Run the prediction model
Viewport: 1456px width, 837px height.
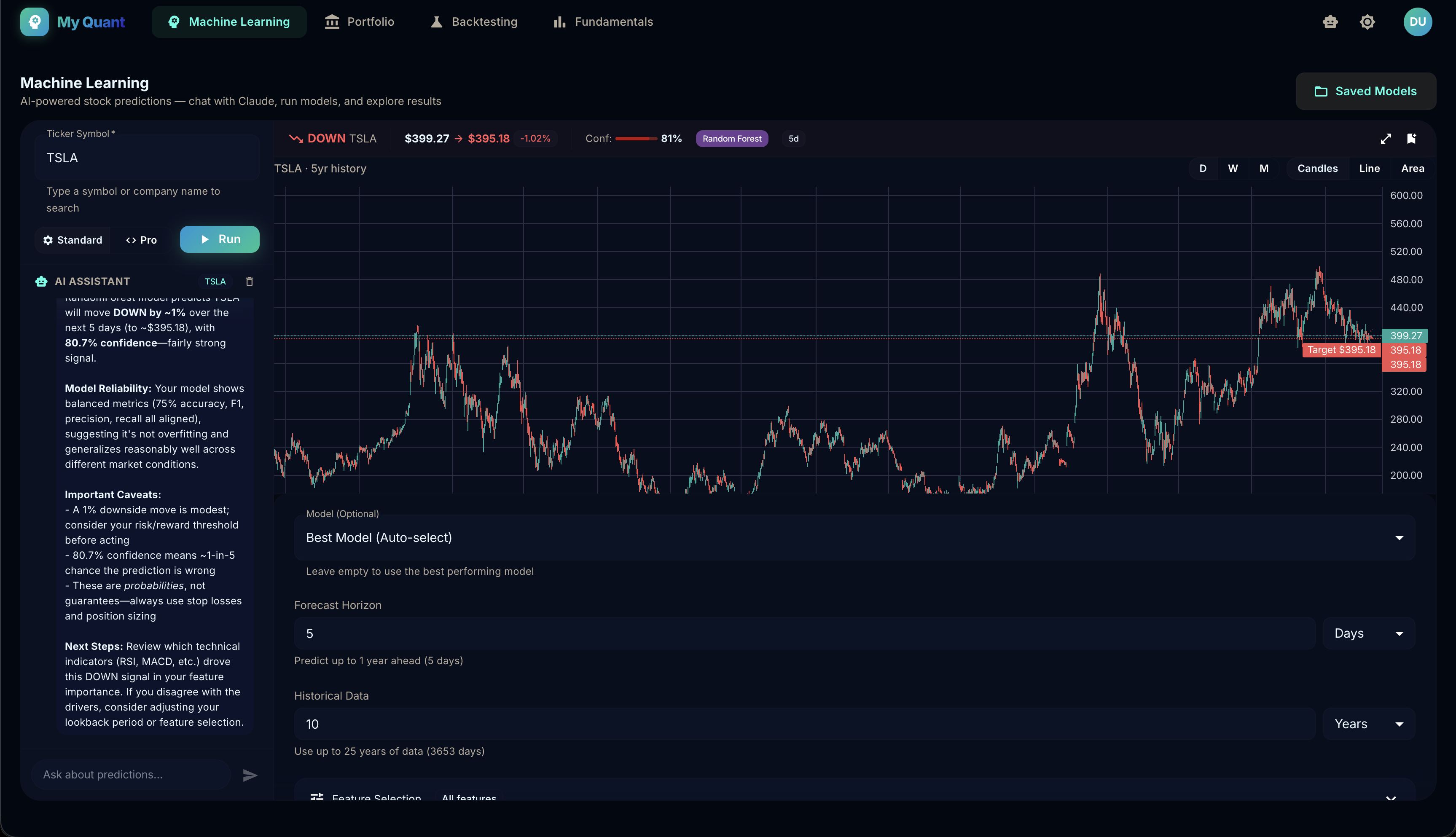pyautogui.click(x=220, y=240)
